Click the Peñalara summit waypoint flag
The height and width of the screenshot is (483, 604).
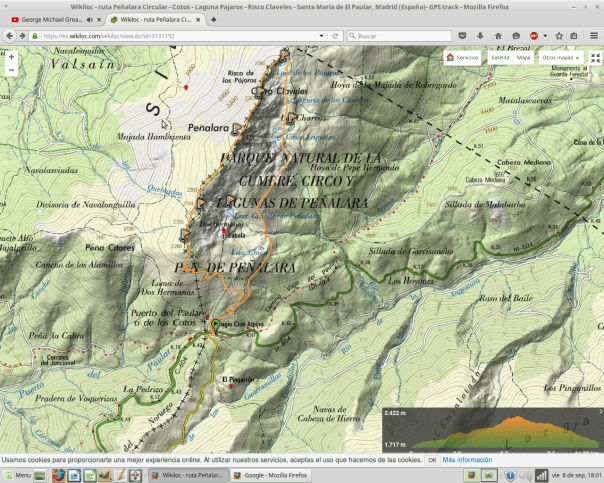click(236, 129)
